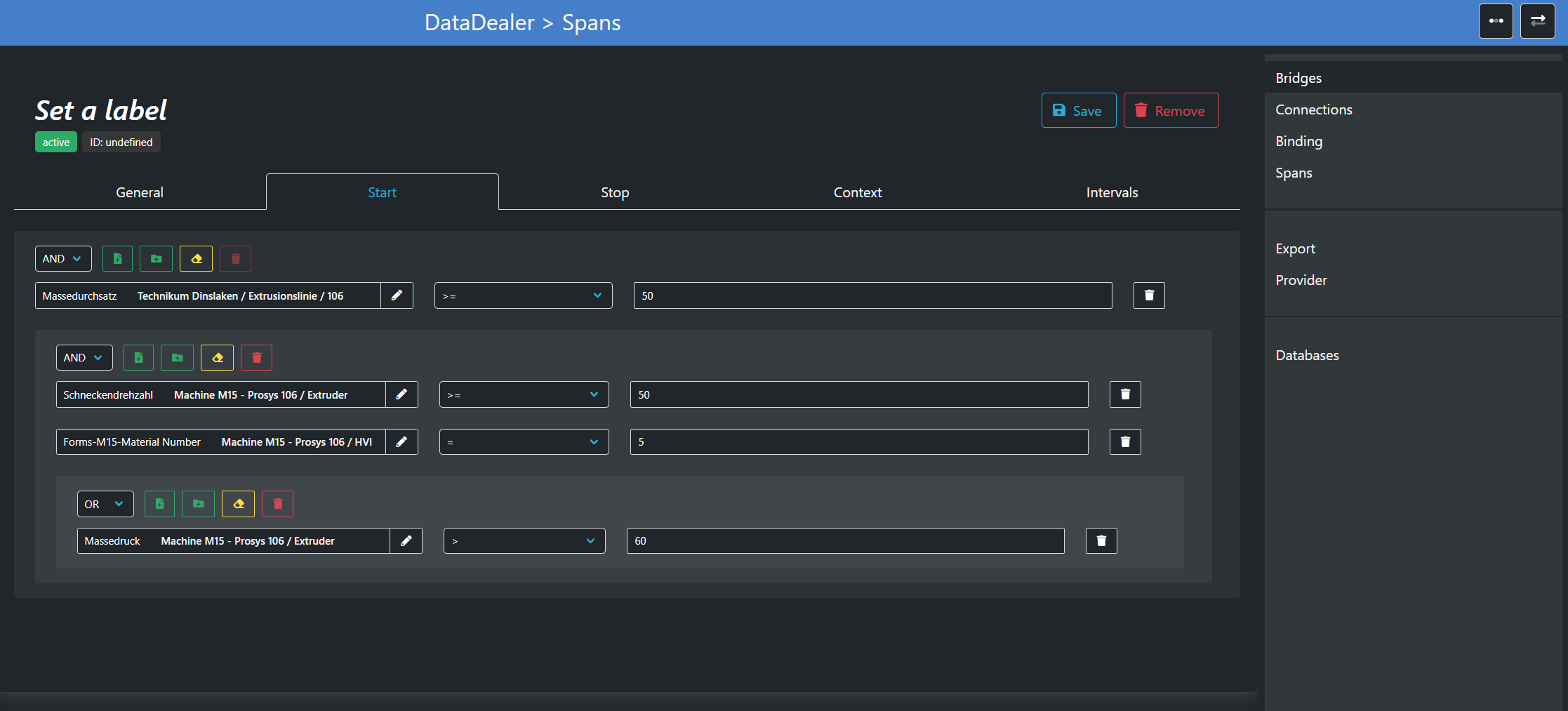1568x711 pixels.
Task: Delete the Massedruck condition row
Action: click(1101, 541)
